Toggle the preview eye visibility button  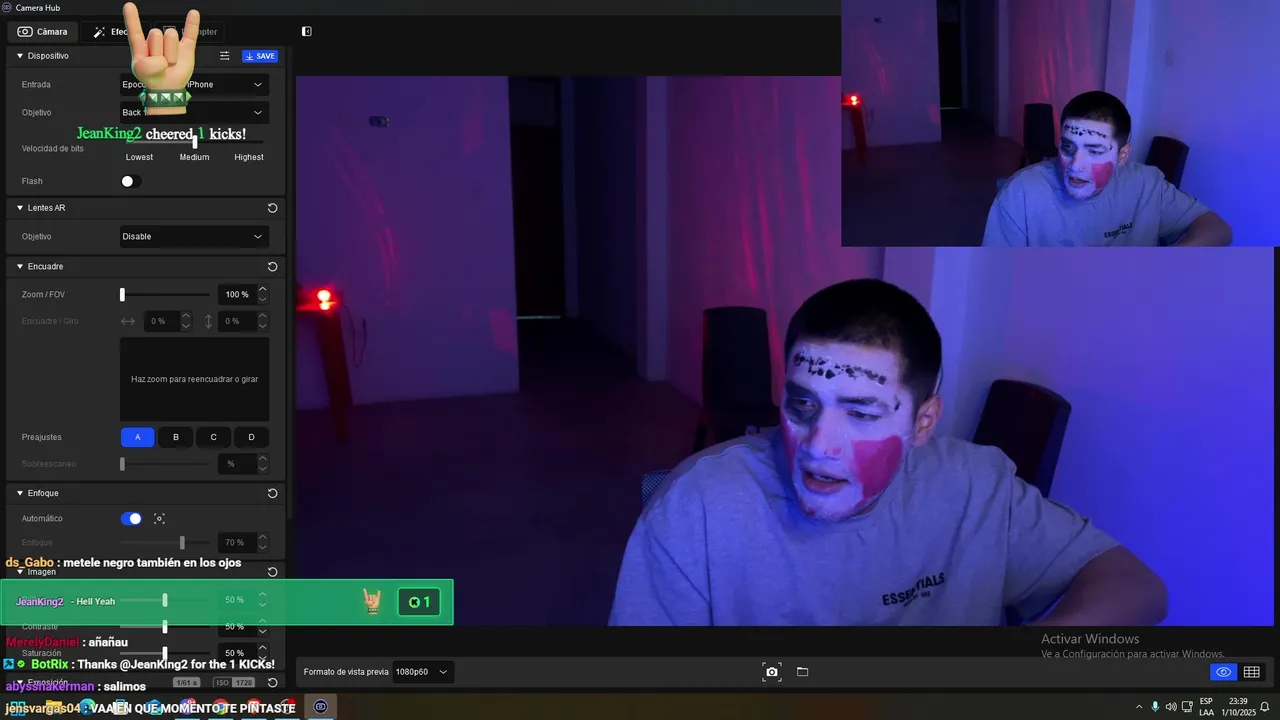coord(1223,672)
